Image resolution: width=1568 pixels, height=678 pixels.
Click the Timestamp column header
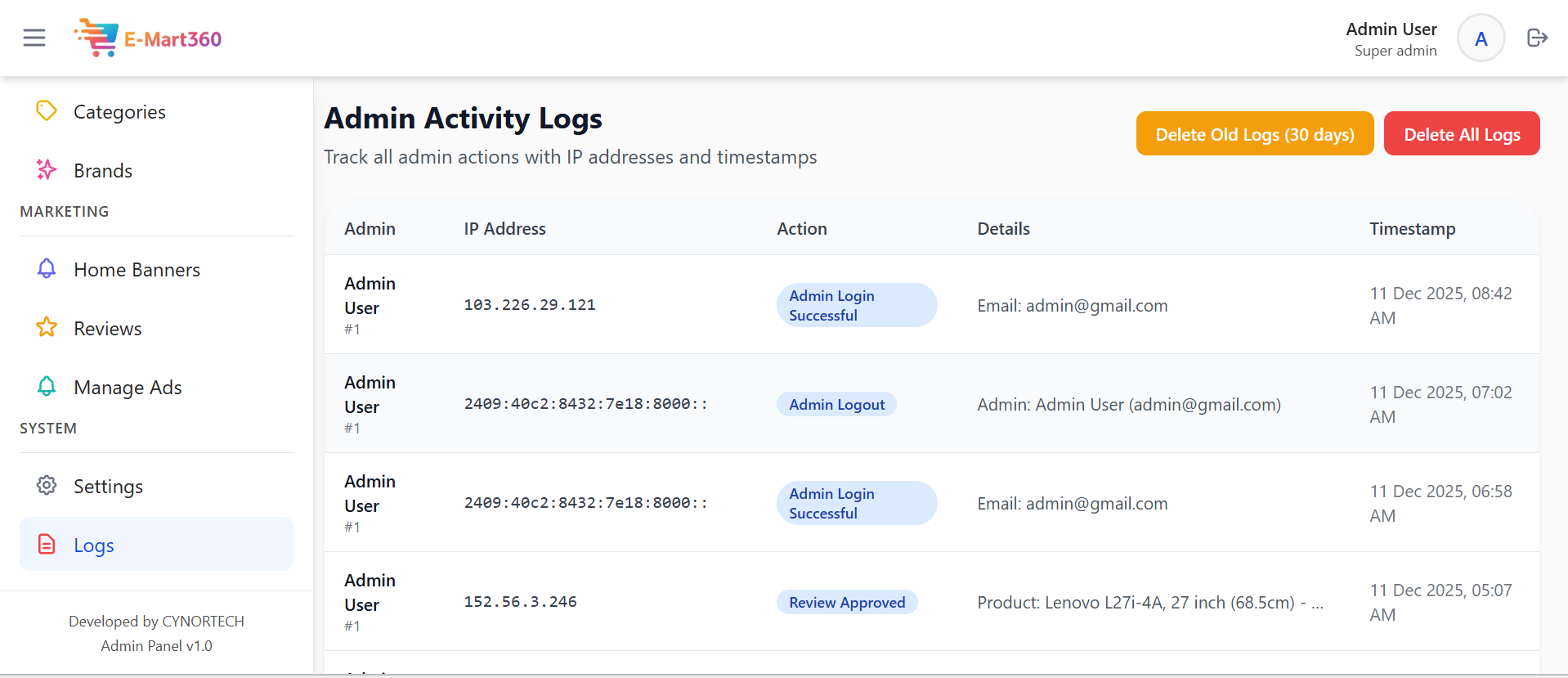1412,229
